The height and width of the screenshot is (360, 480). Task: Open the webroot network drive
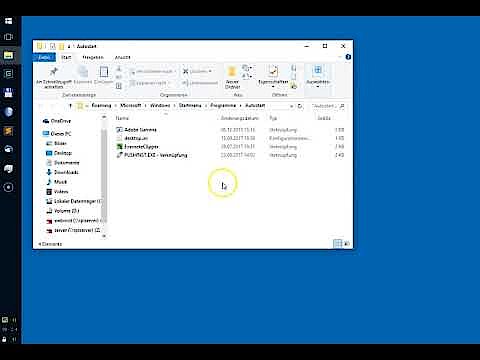click(x=73, y=221)
